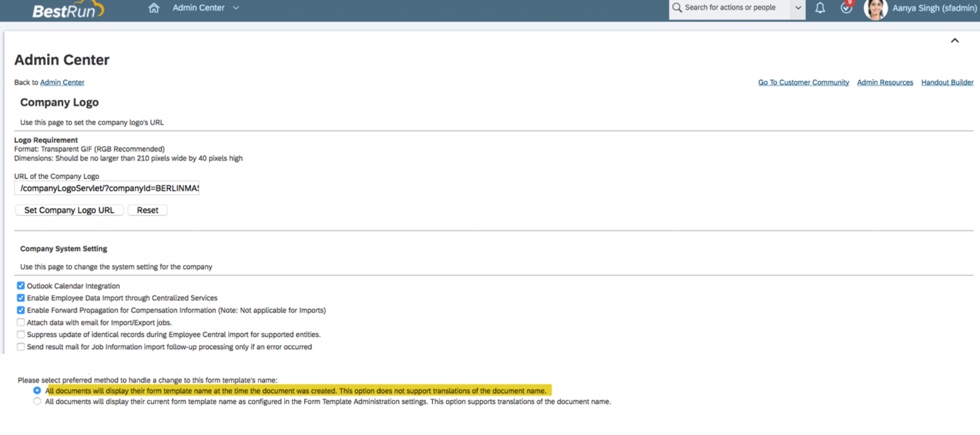
Task: Click the search magnifier icon
Action: coord(677,8)
